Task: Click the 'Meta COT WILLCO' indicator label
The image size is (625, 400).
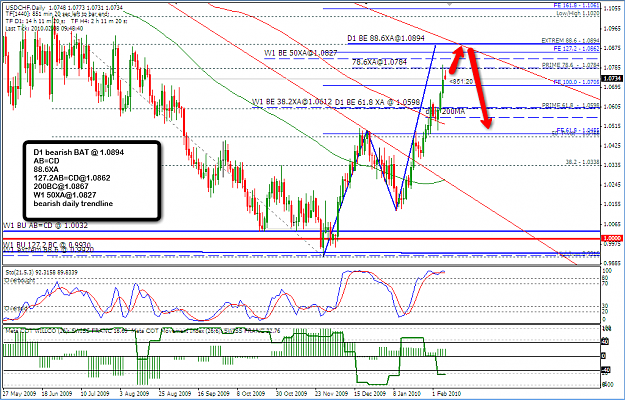Action: (x=32, y=331)
